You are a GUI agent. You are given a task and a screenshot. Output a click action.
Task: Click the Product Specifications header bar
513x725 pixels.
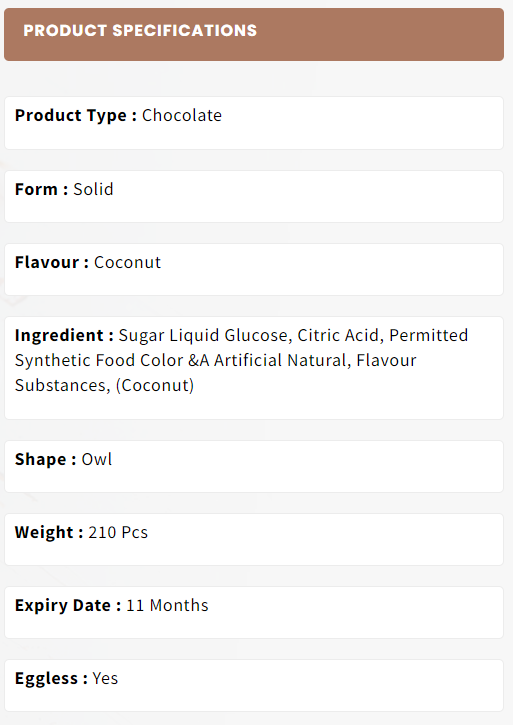[x=254, y=34]
